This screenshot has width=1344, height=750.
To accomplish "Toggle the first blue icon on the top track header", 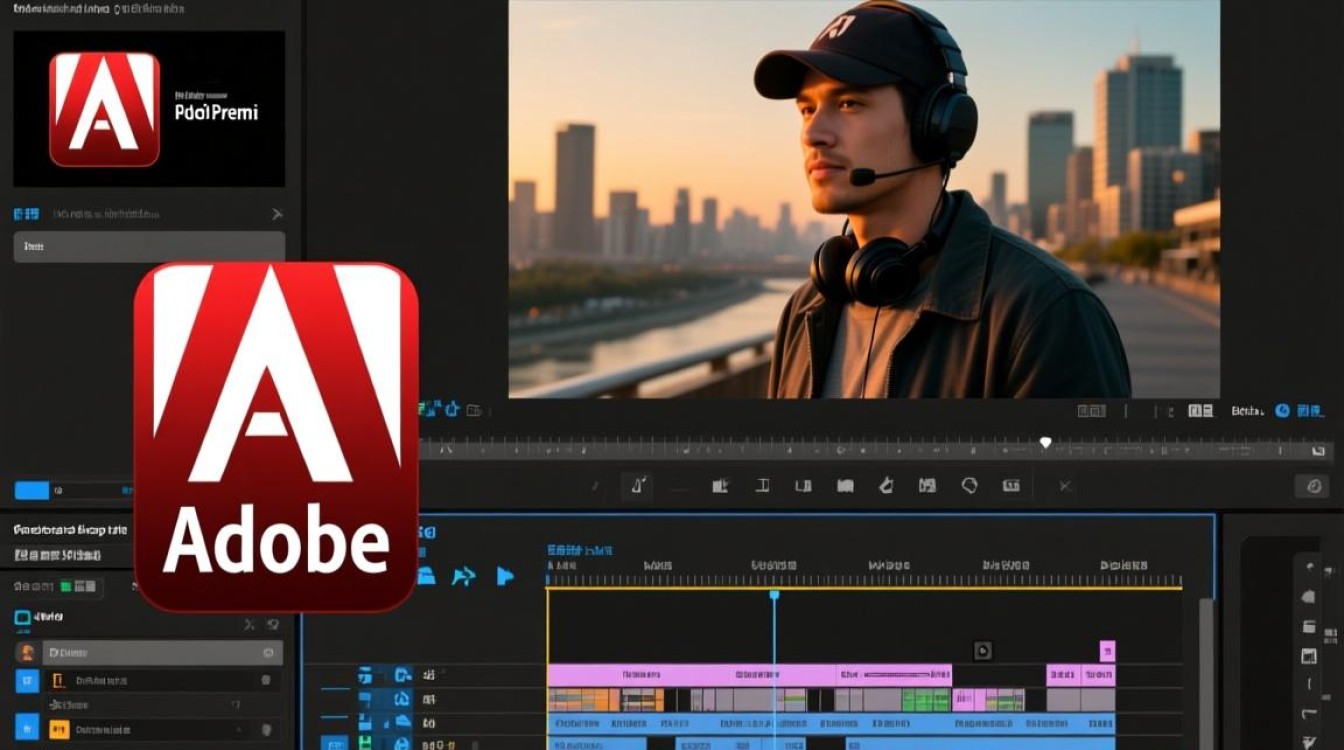I will tap(366, 676).
